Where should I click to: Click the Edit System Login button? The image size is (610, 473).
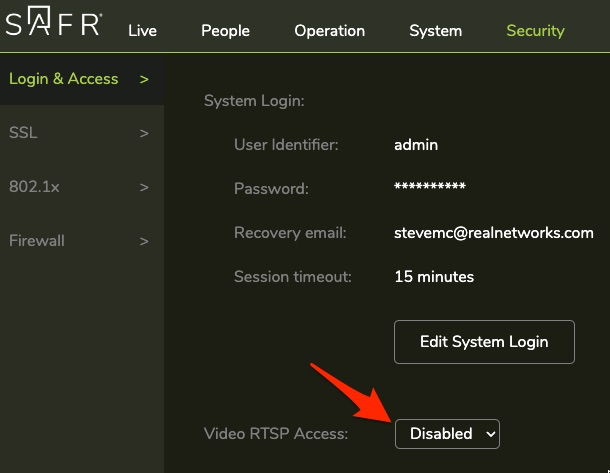[484, 342]
